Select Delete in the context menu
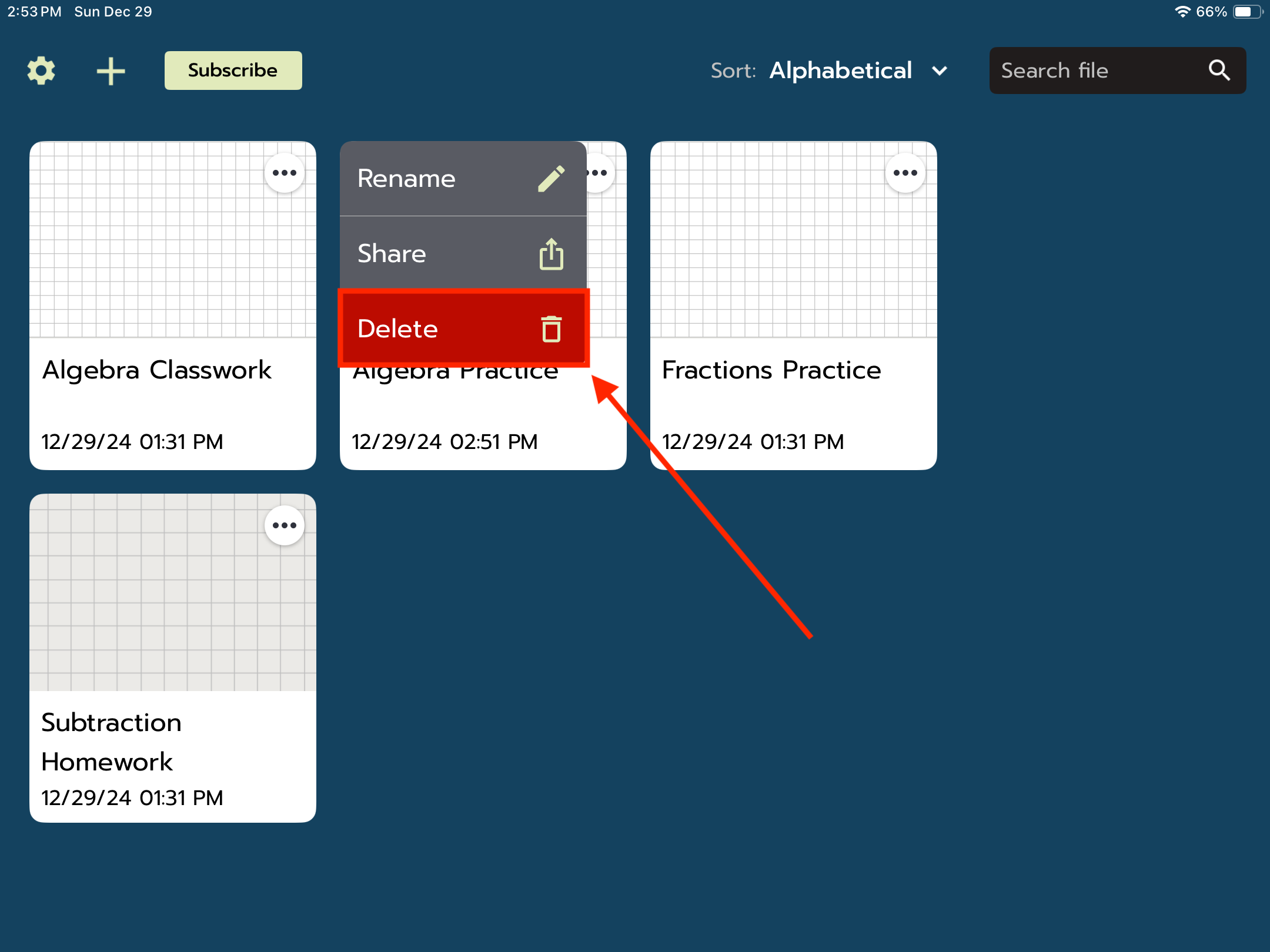The image size is (1270, 952). click(398, 328)
